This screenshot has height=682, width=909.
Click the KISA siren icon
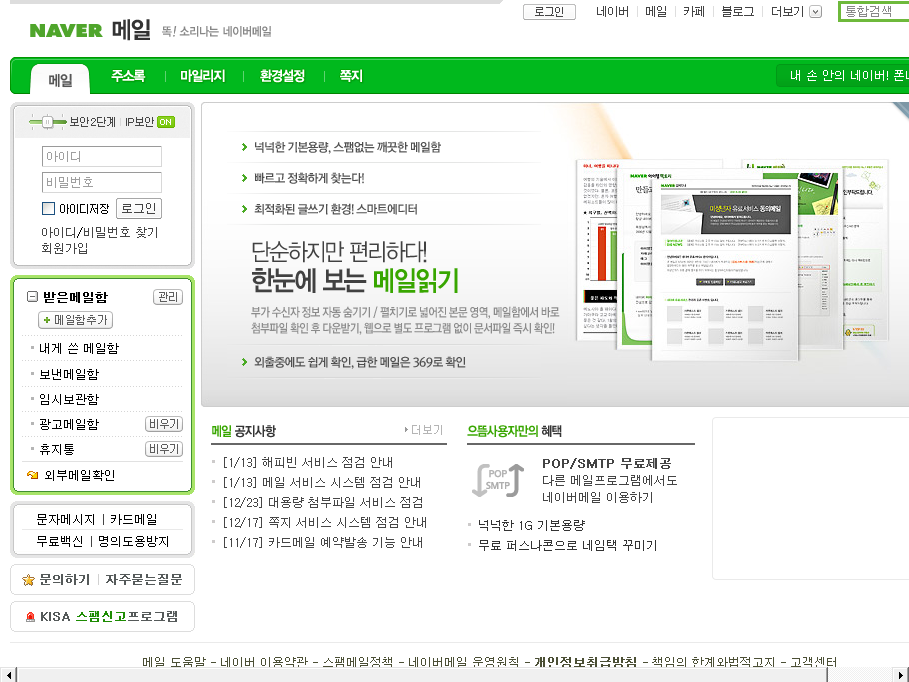pyautogui.click(x=30, y=616)
